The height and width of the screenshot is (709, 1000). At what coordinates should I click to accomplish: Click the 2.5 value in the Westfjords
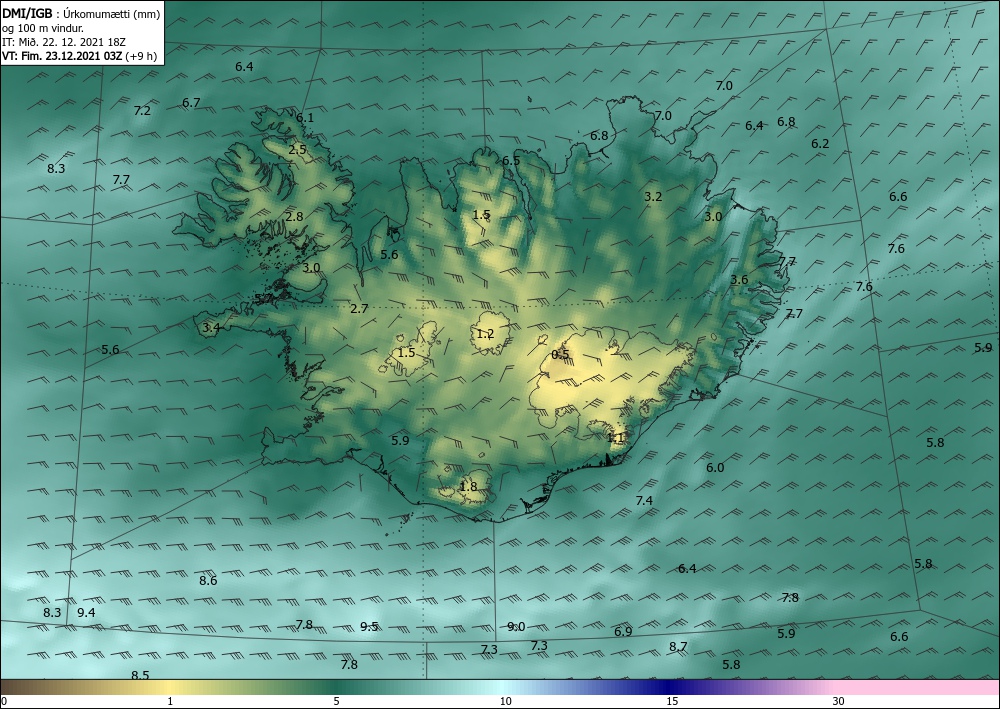[297, 150]
